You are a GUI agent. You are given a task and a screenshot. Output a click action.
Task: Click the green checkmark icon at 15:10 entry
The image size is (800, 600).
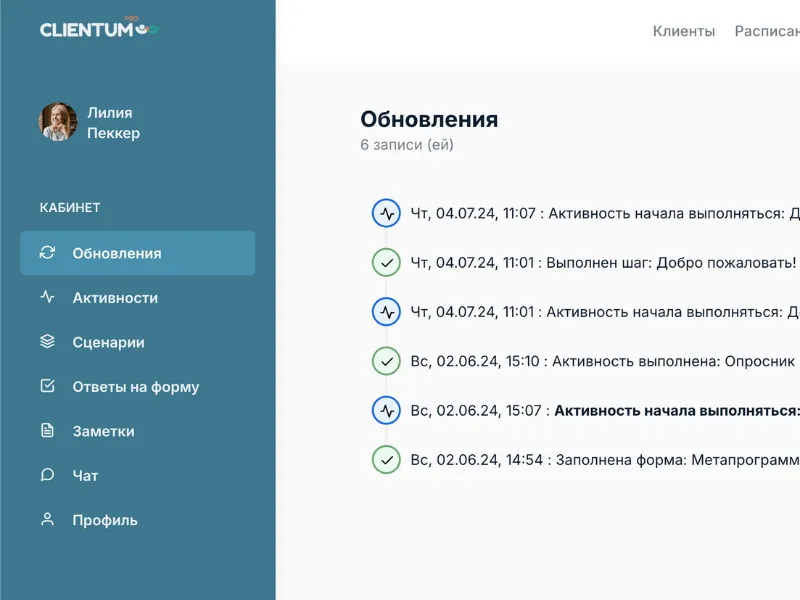(386, 361)
